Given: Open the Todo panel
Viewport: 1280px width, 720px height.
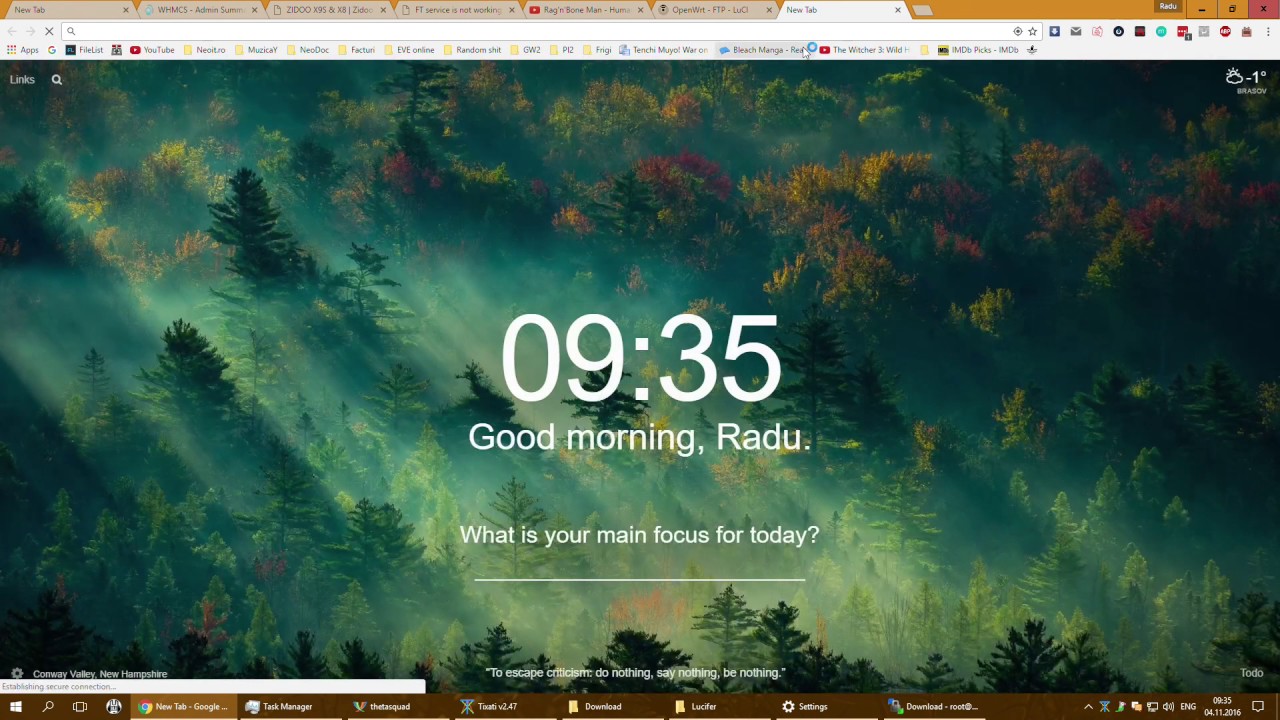Looking at the screenshot, I should [x=1252, y=673].
